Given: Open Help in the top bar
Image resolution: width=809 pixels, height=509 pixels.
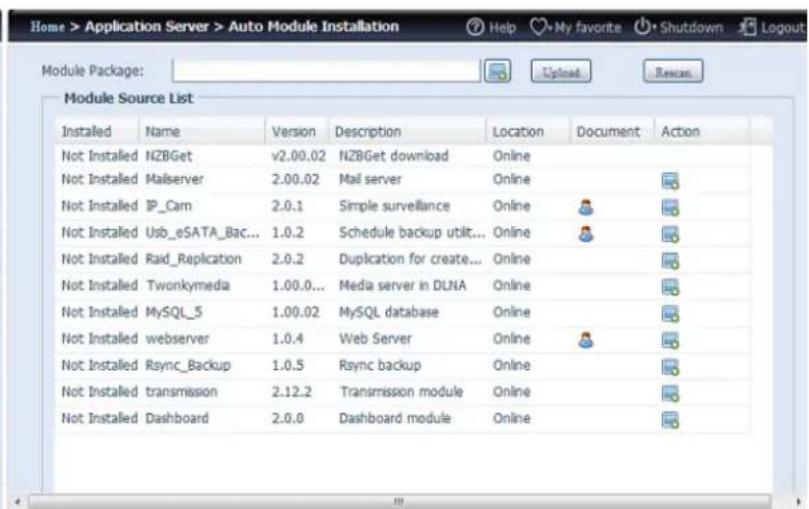Looking at the screenshot, I should [491, 27].
